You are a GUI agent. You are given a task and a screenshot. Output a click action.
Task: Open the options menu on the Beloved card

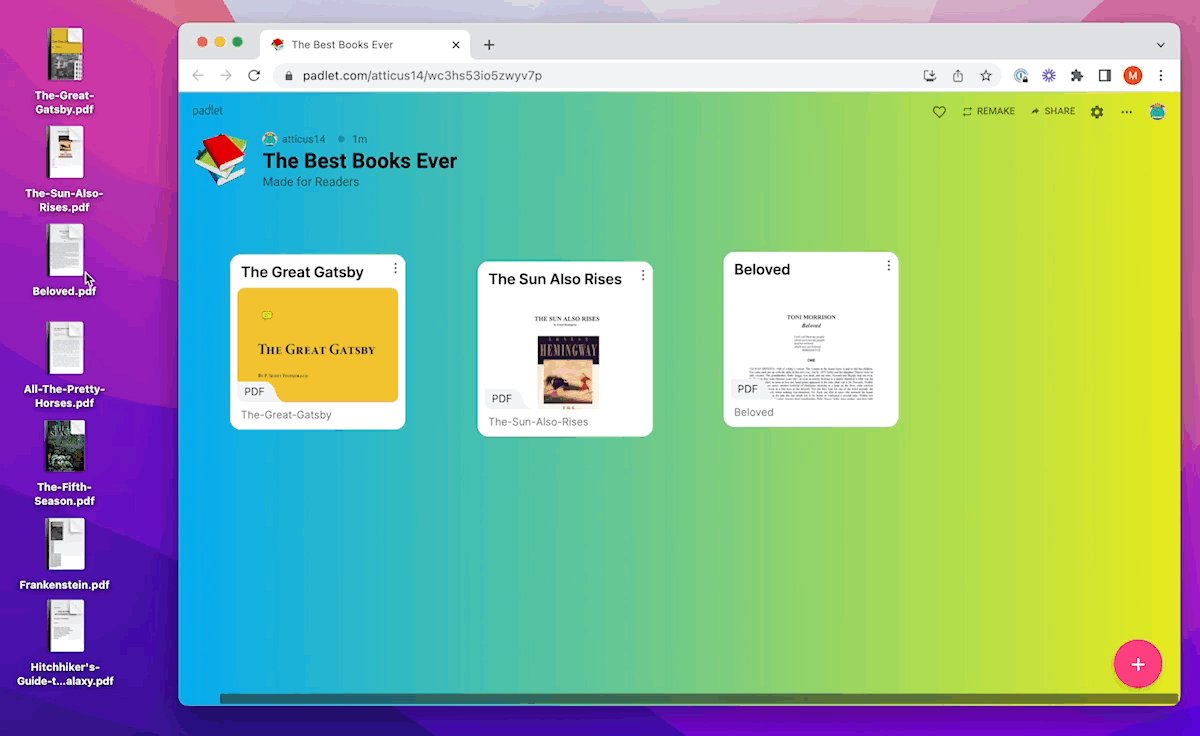coord(888,265)
